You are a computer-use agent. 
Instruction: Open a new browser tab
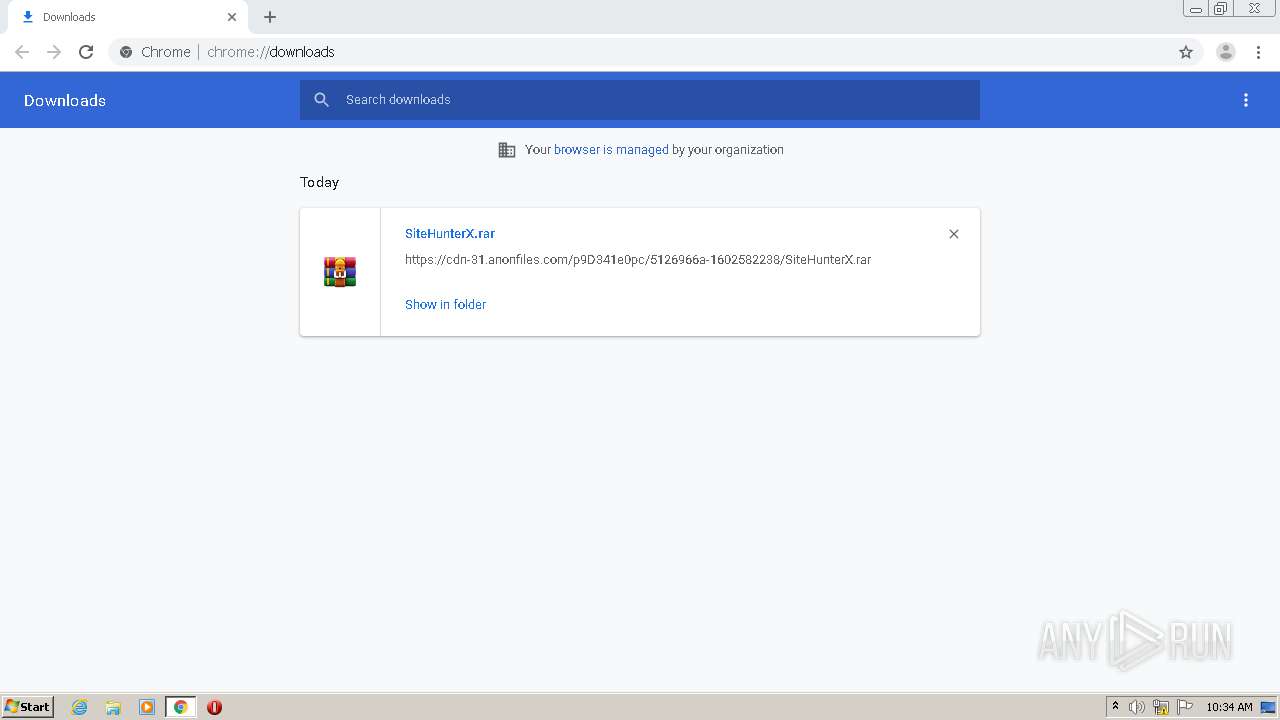point(270,17)
